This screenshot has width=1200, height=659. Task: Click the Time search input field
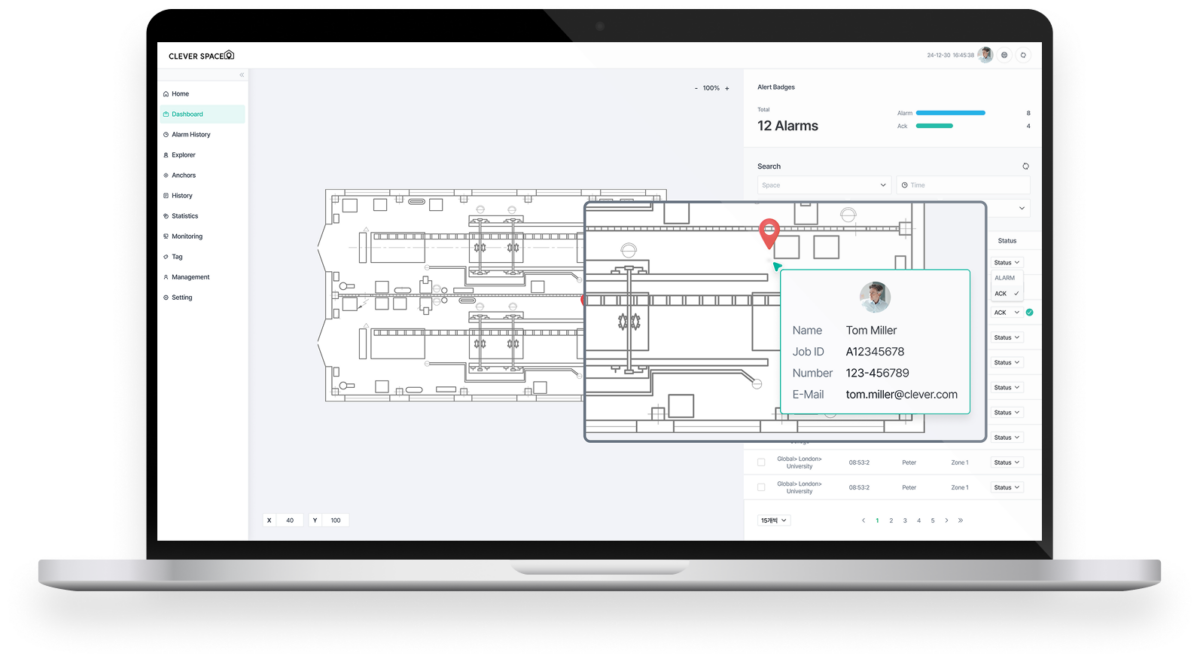962,185
